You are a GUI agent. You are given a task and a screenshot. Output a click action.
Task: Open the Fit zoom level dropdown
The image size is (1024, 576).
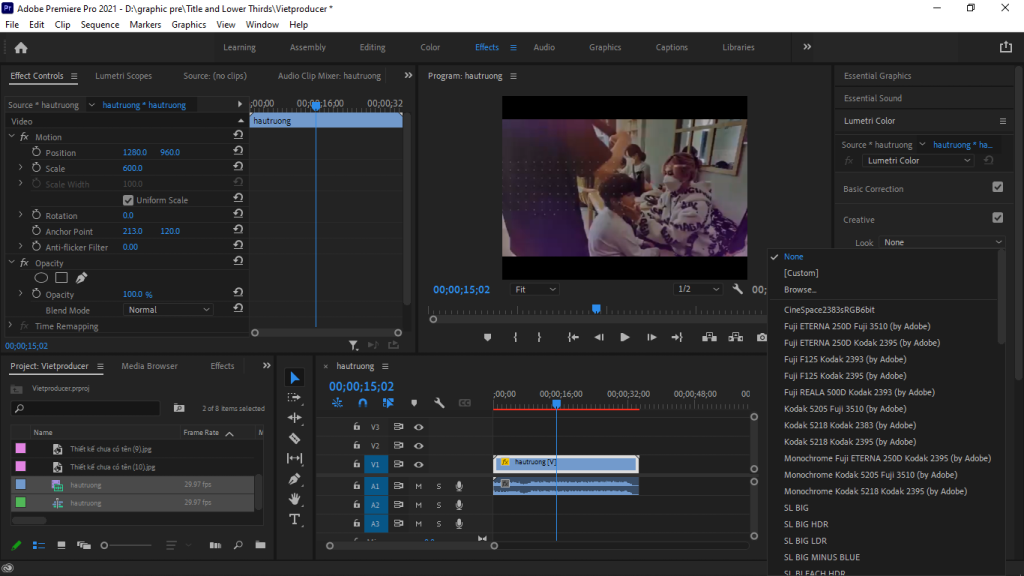(x=534, y=289)
